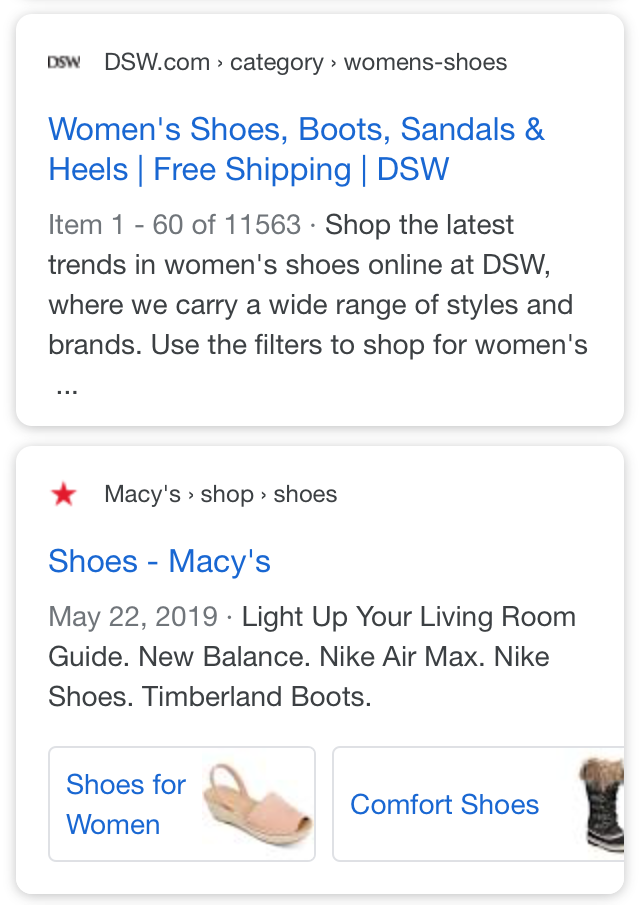
Task: Open the 'Shoes - Macy's' result title
Action: 159,561
